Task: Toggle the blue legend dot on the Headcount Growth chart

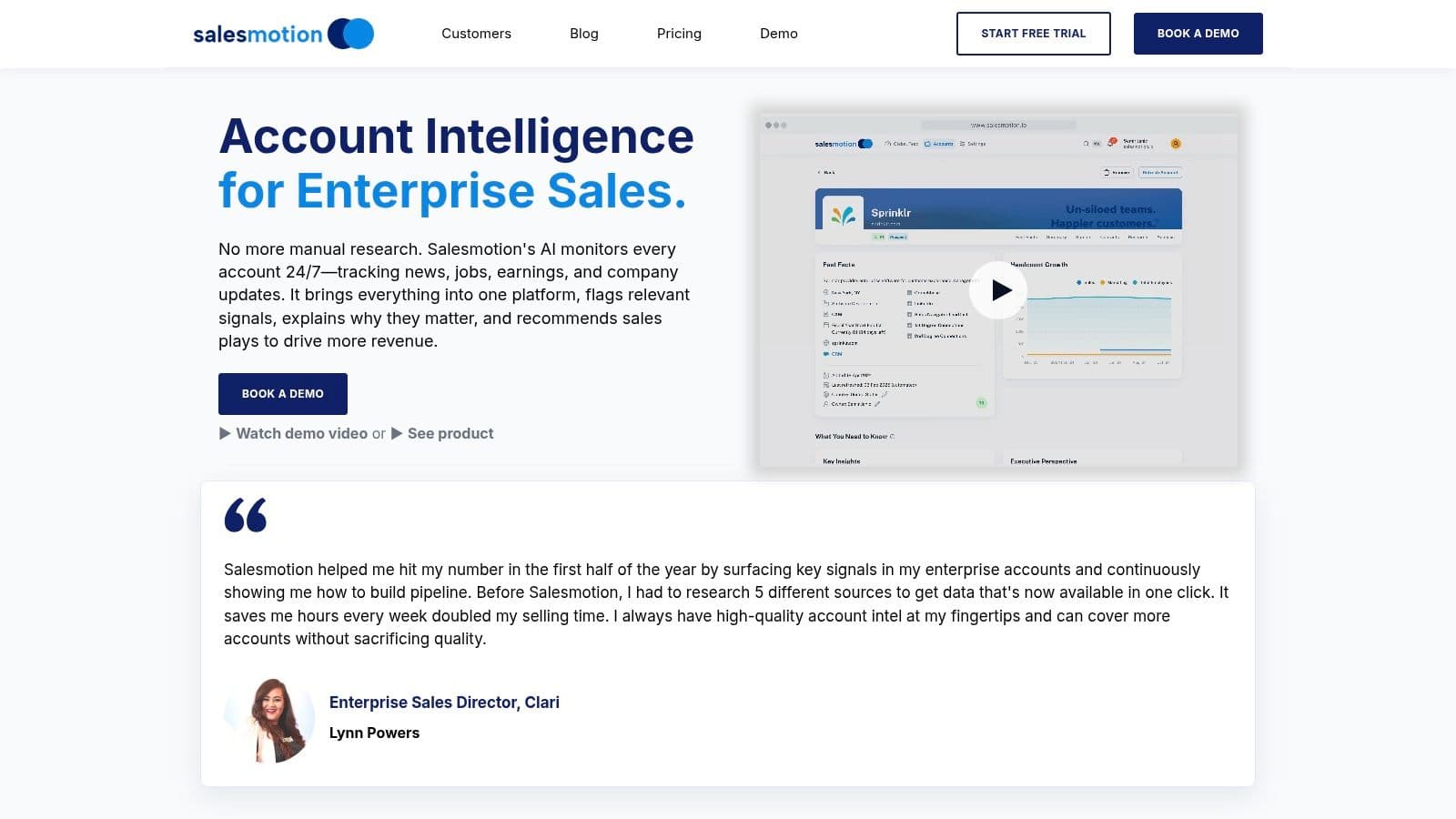Action: pyautogui.click(x=1079, y=282)
